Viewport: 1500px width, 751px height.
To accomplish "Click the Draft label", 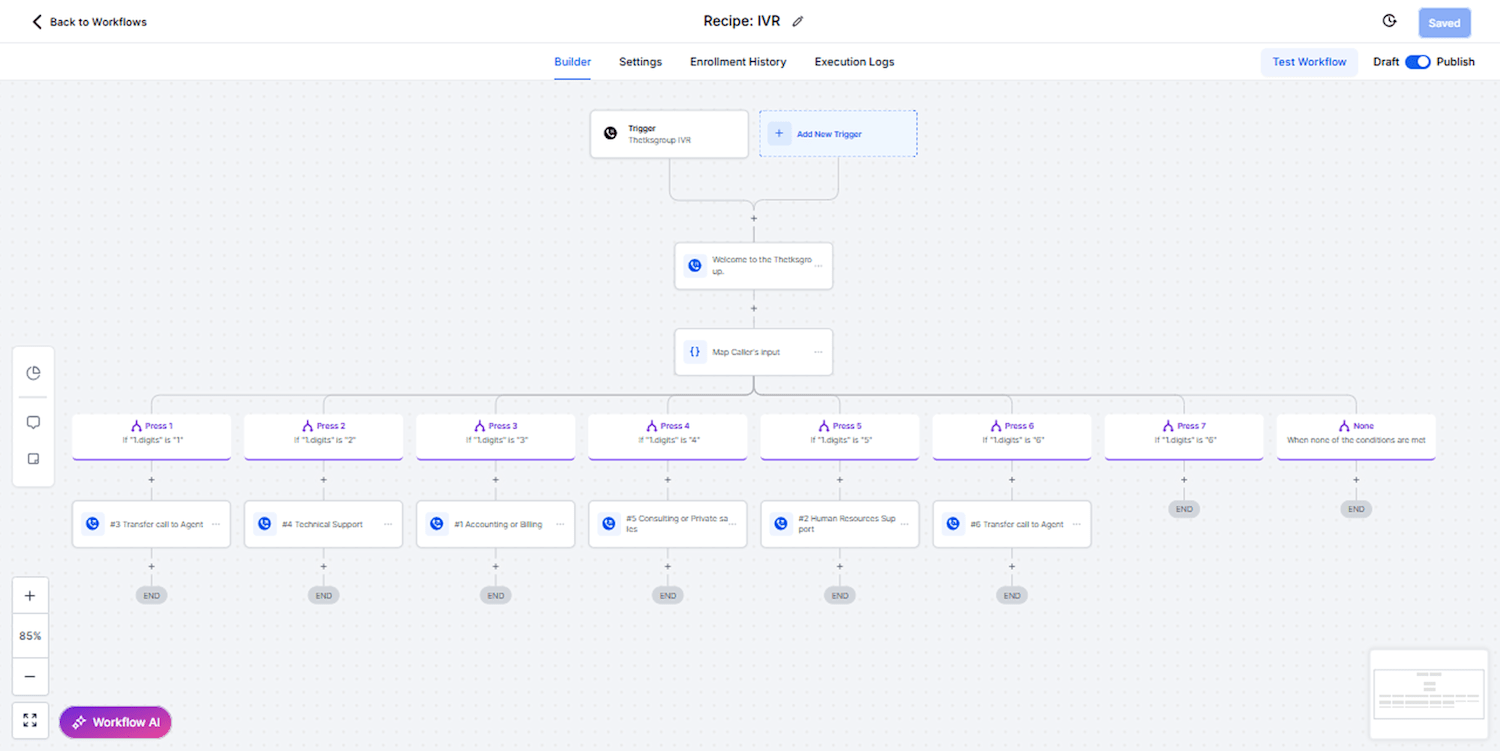I will click(1386, 62).
